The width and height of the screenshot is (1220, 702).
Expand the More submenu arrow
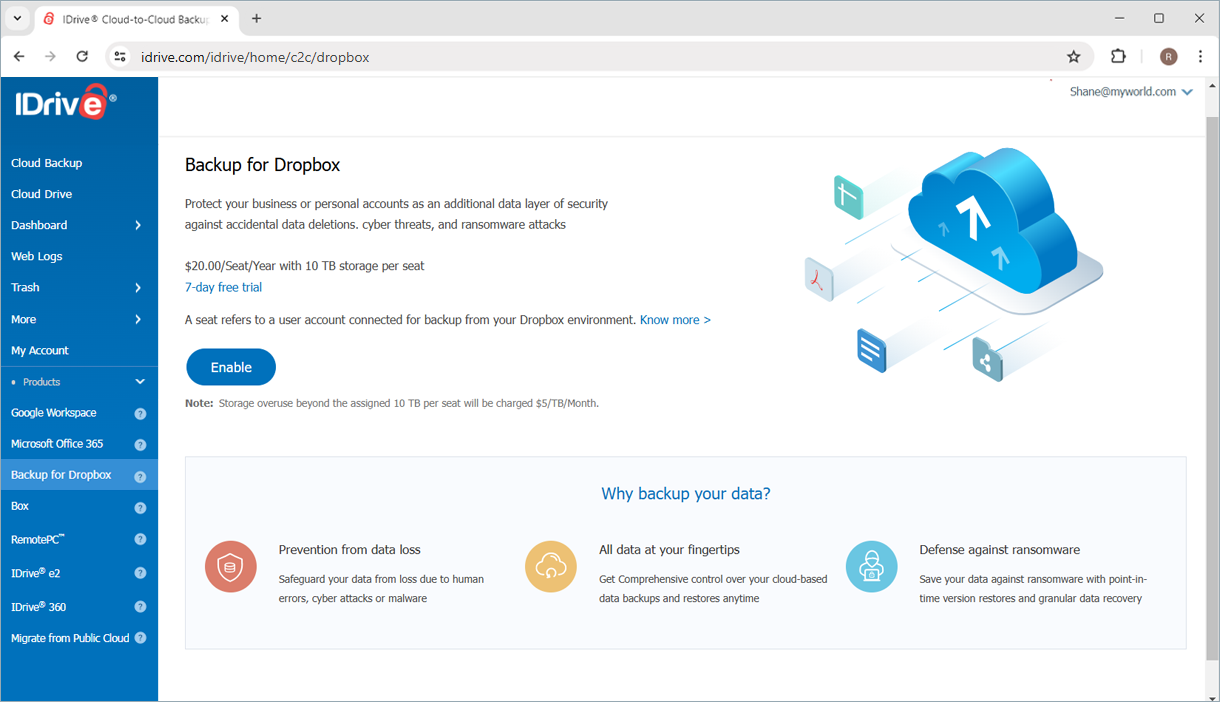click(x=138, y=320)
